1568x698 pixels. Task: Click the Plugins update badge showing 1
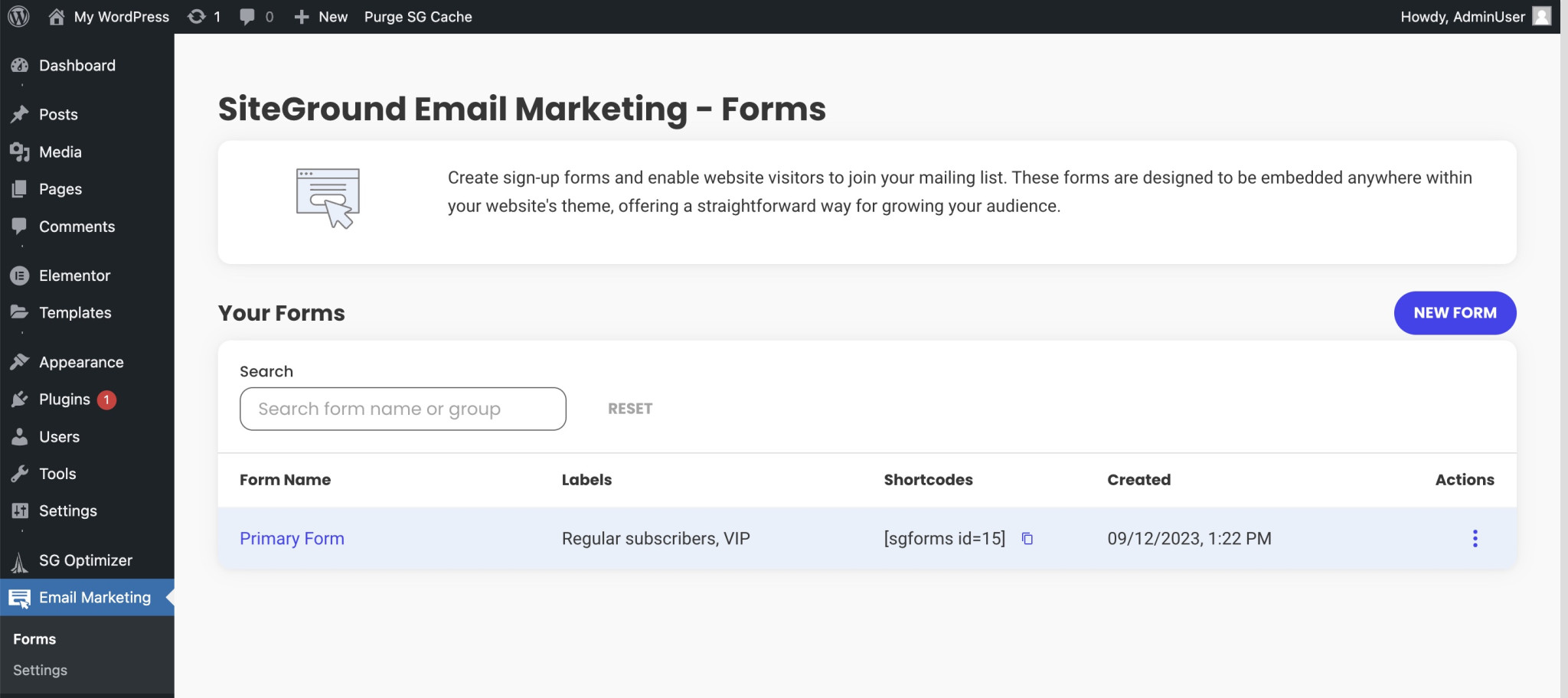pyautogui.click(x=107, y=400)
